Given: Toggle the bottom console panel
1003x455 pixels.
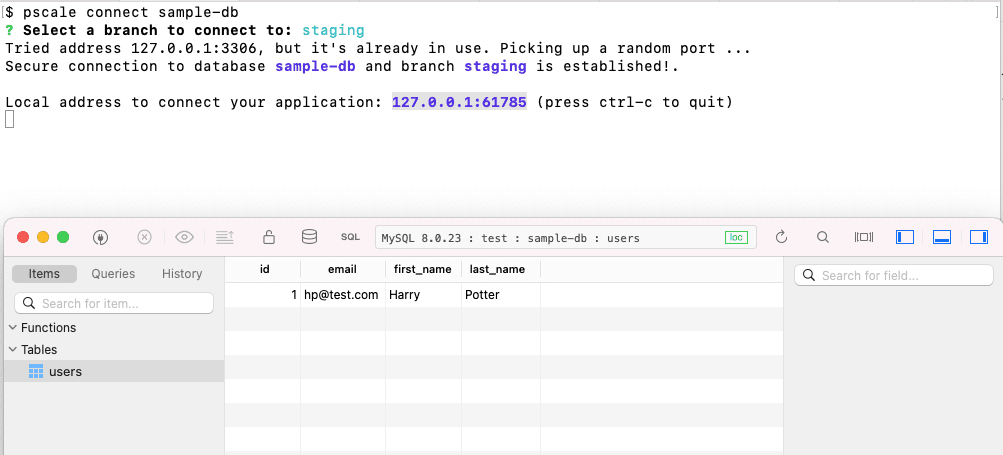Looking at the screenshot, I should [x=941, y=237].
